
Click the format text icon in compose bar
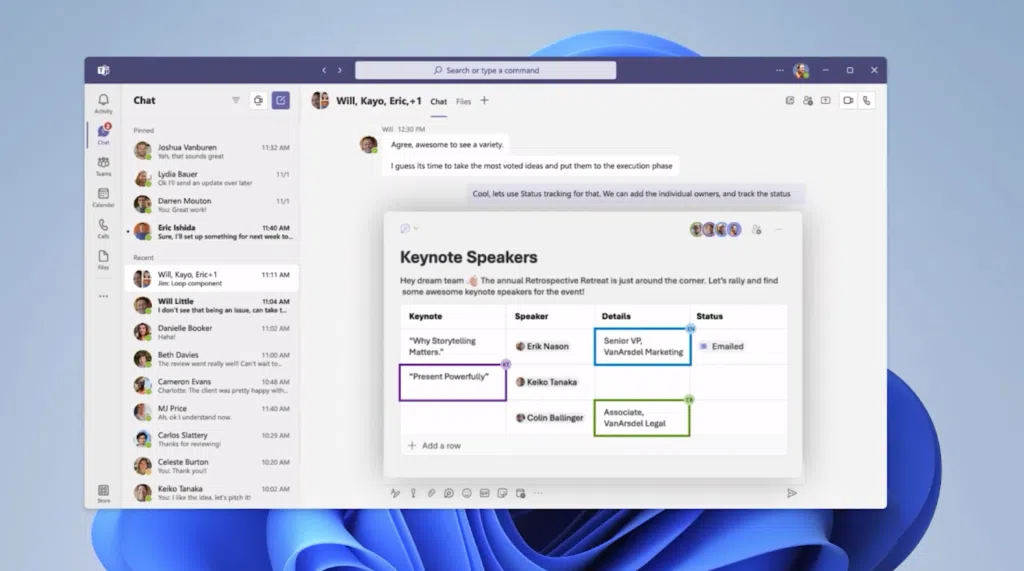tap(395, 493)
